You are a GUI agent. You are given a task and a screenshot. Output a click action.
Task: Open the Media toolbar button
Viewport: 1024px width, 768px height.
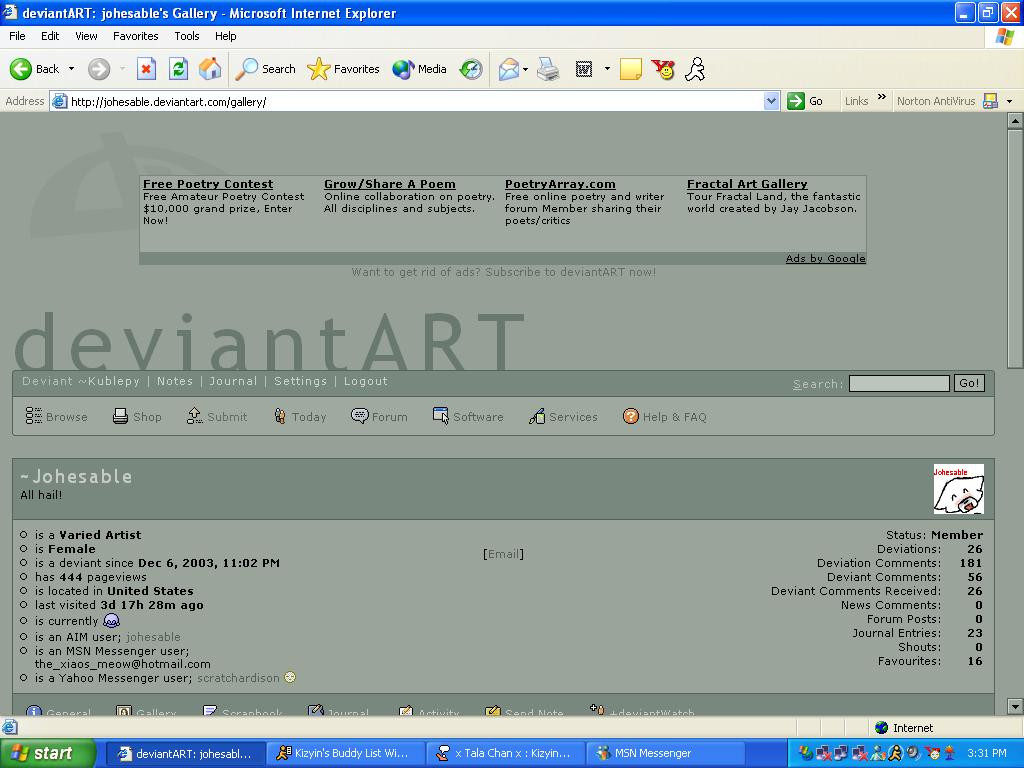click(x=419, y=69)
